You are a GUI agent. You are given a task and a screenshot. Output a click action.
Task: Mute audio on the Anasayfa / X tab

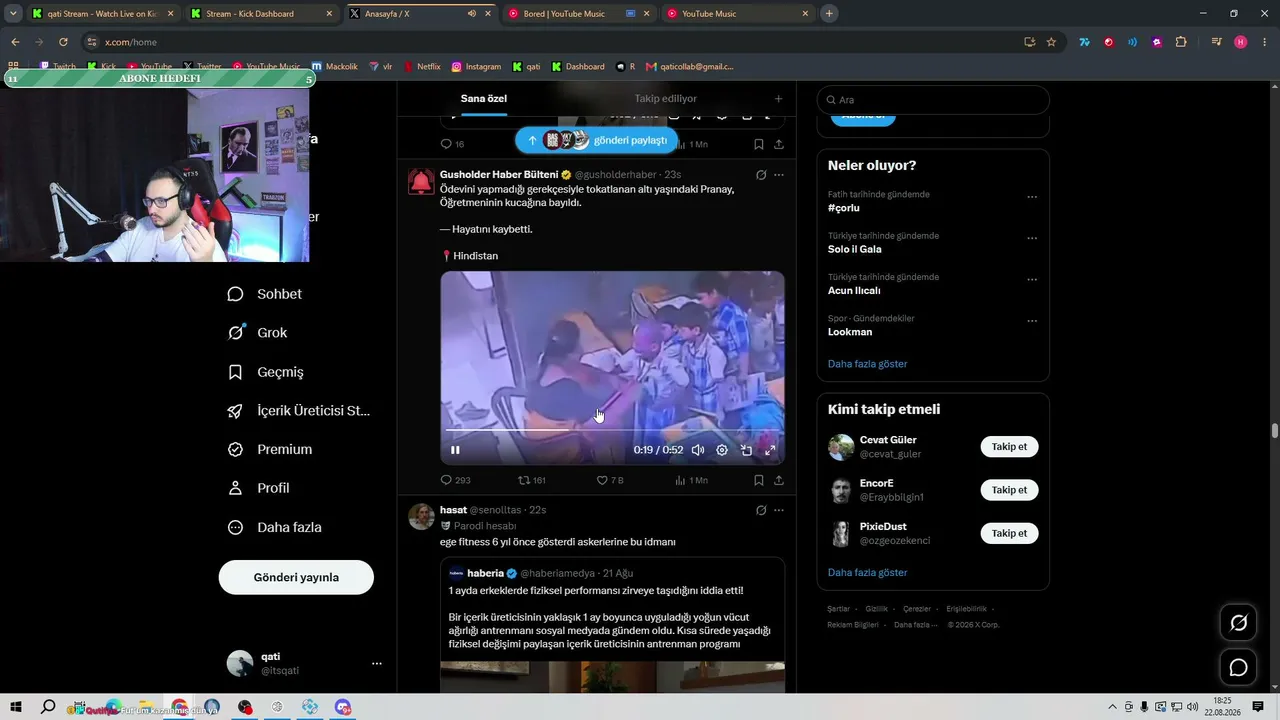click(x=471, y=14)
